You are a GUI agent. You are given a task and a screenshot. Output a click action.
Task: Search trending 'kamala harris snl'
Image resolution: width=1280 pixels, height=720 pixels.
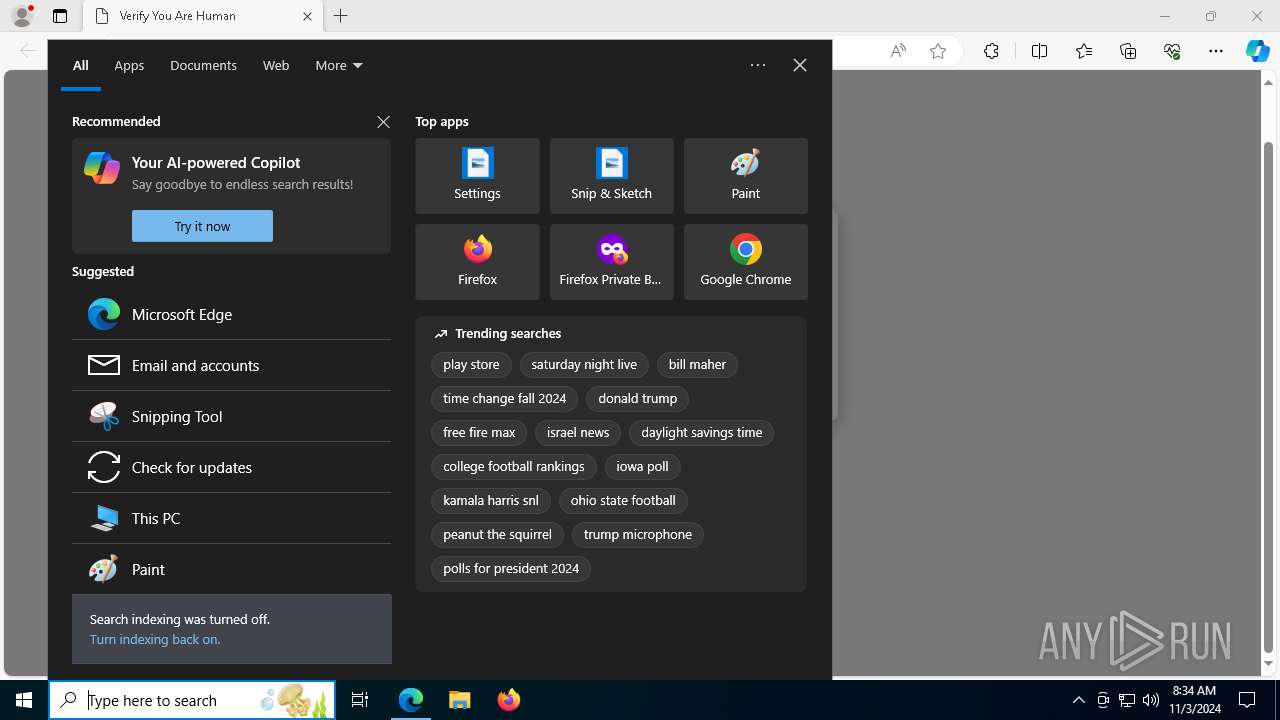(x=491, y=501)
